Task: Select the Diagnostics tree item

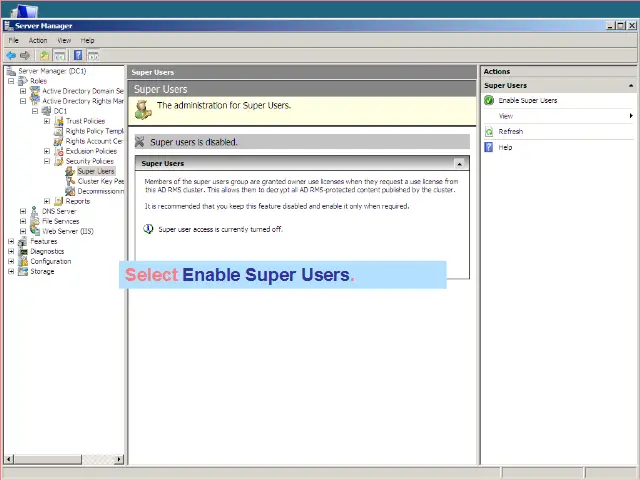Action: [x=47, y=251]
